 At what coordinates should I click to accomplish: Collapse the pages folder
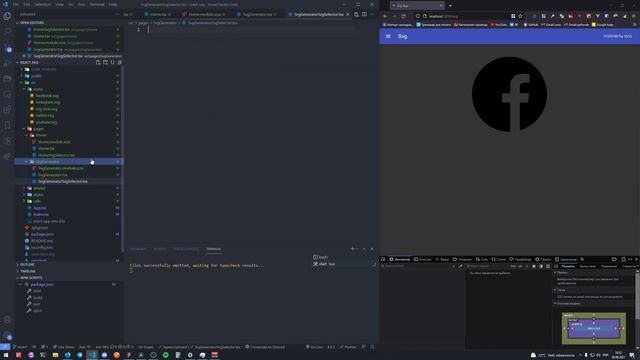tap(38, 129)
